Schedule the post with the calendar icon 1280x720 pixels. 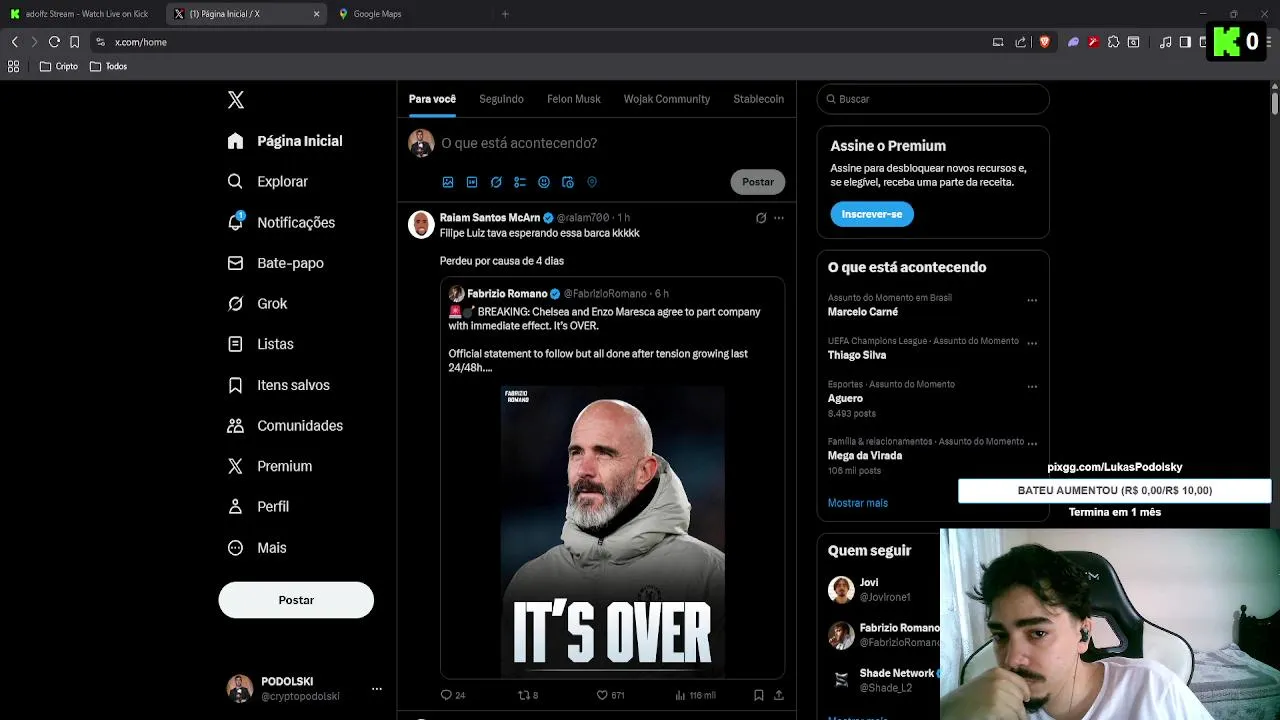point(568,182)
